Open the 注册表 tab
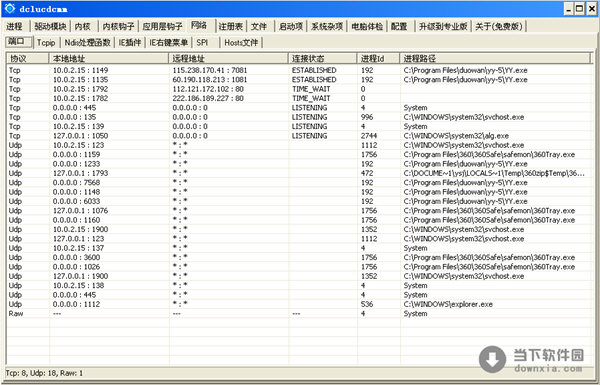 tap(231, 26)
